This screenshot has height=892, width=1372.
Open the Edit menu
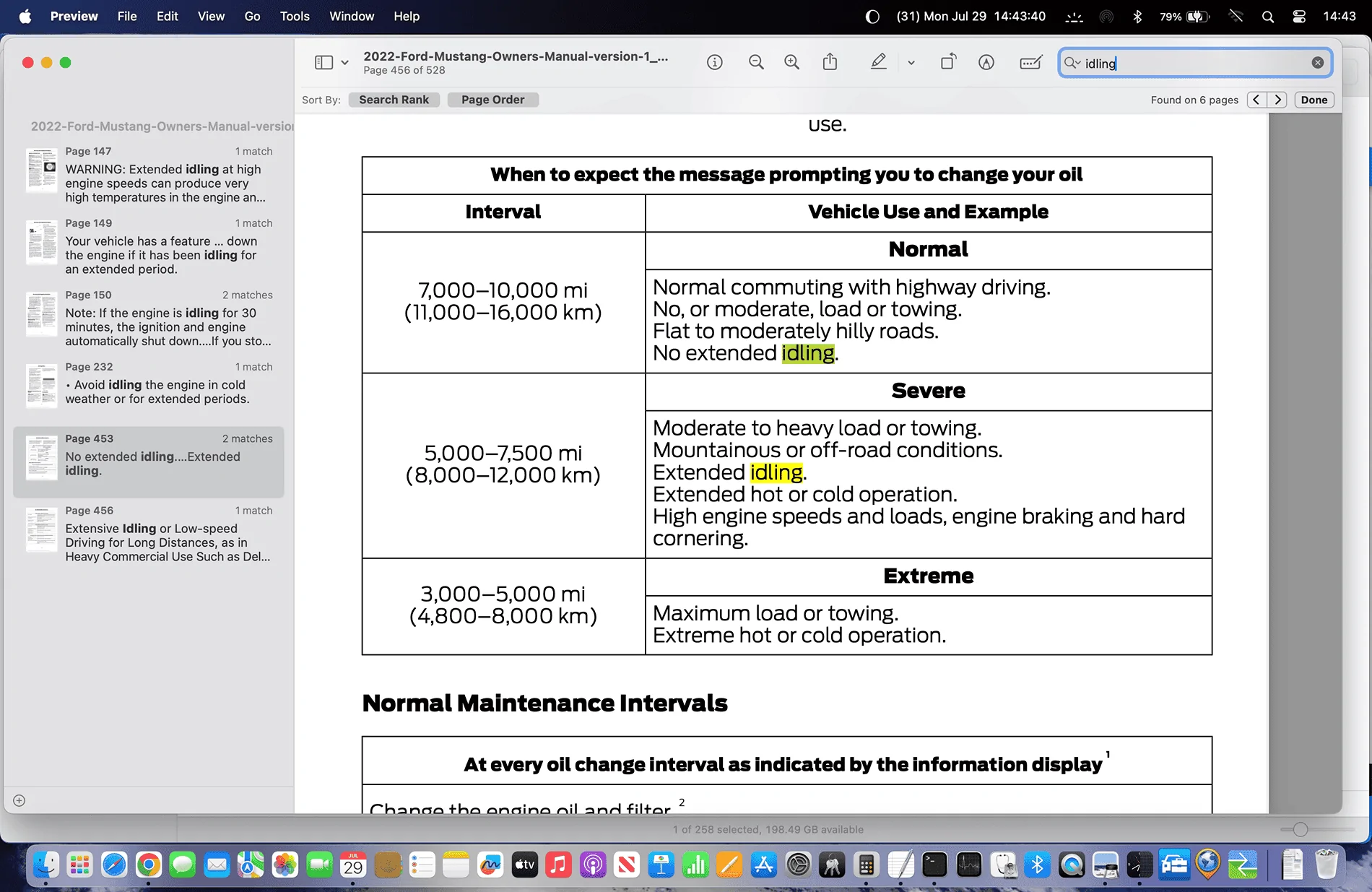[x=168, y=17]
